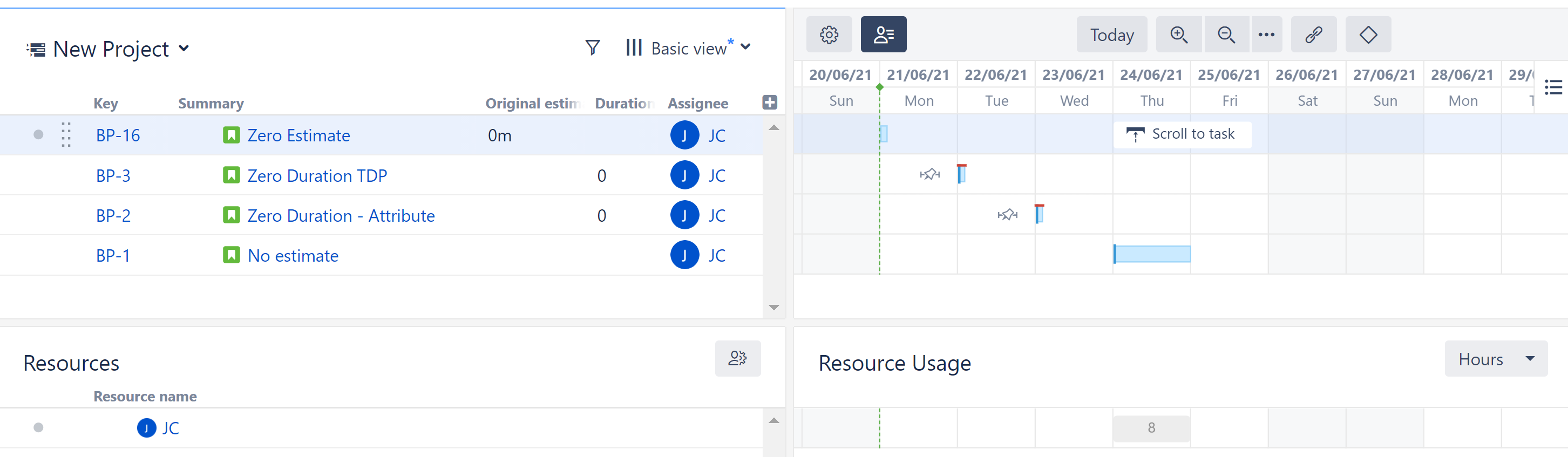Open the filter funnel icon

592,47
